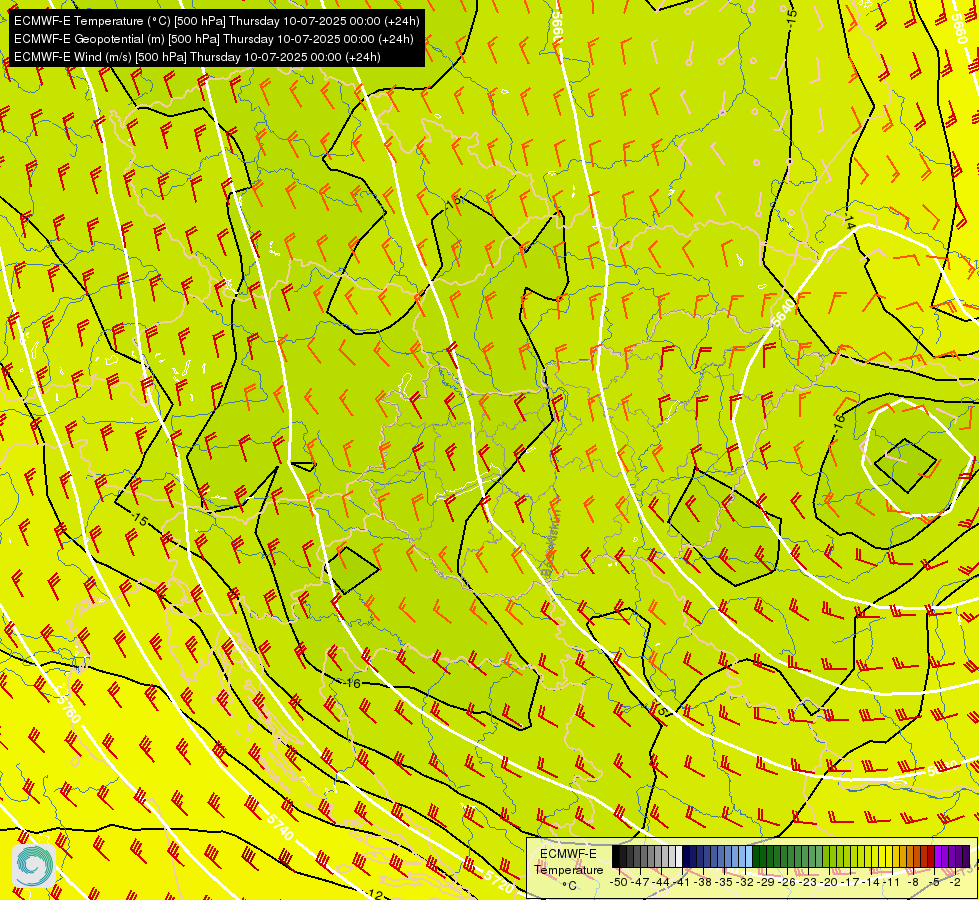Click the bright yellow swatch above -14 in legend
The height and width of the screenshot is (900, 979).
click(x=875, y=856)
